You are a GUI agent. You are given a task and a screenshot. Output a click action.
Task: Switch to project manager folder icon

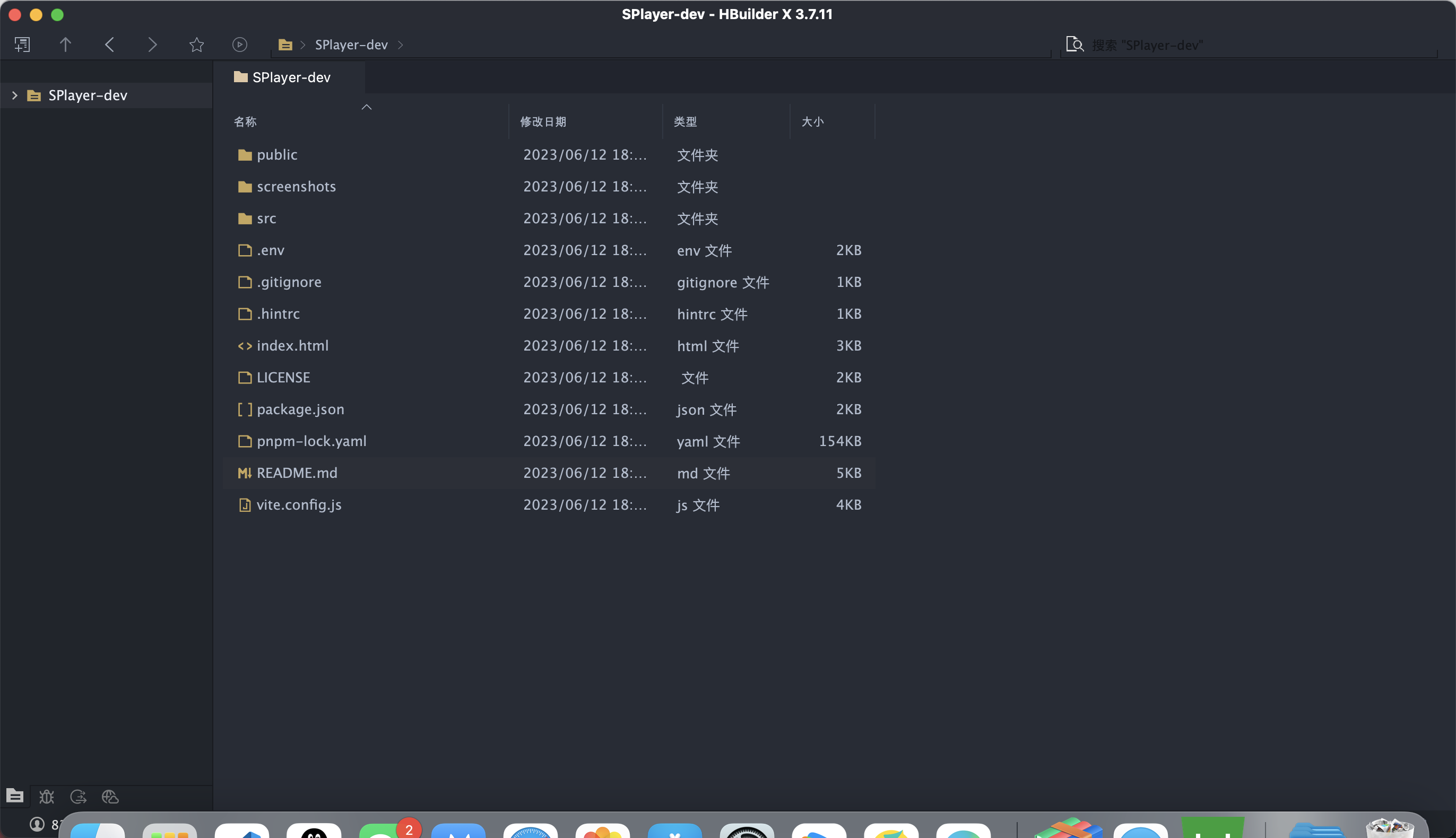(15, 797)
